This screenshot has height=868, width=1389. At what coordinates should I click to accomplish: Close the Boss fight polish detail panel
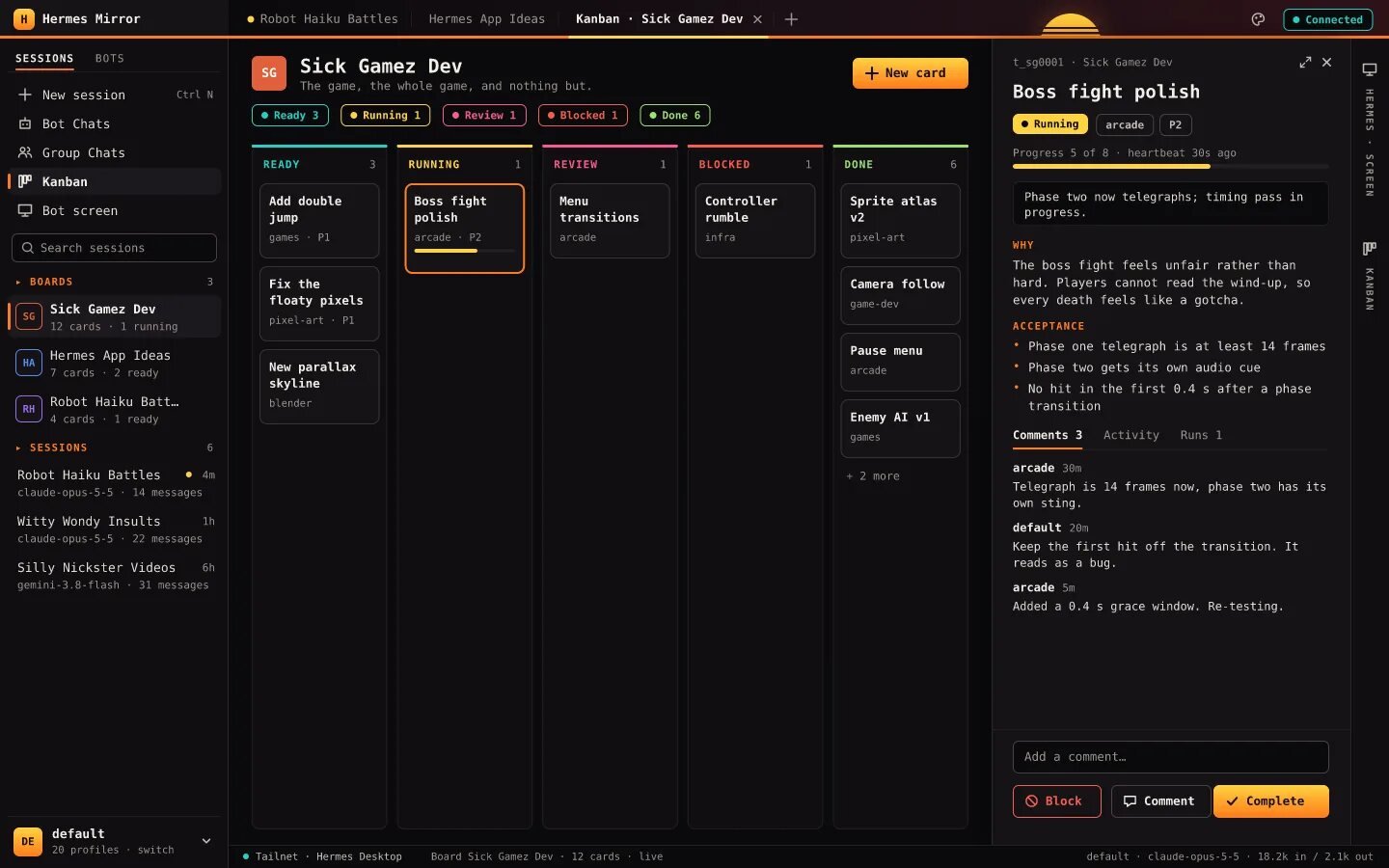click(1327, 62)
